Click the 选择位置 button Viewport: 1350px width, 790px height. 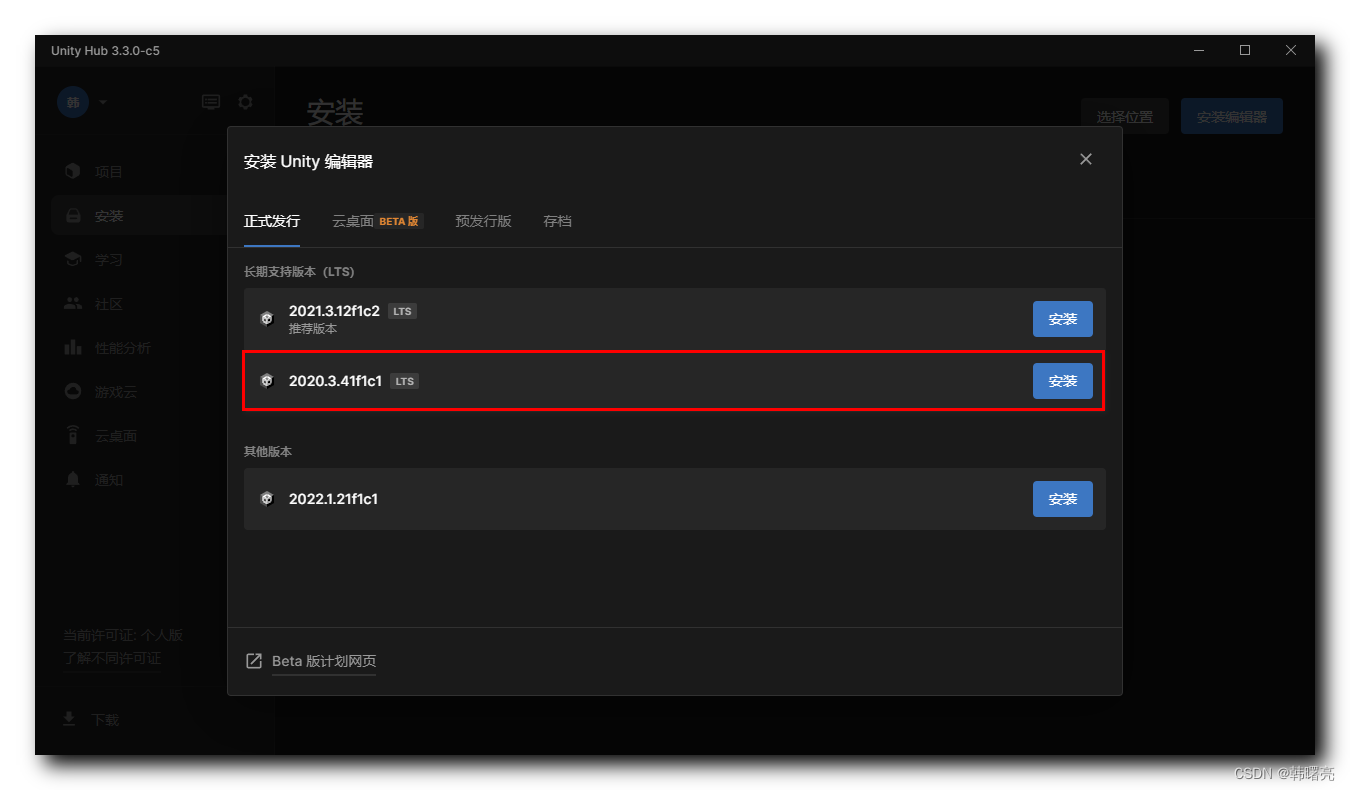click(x=1124, y=117)
